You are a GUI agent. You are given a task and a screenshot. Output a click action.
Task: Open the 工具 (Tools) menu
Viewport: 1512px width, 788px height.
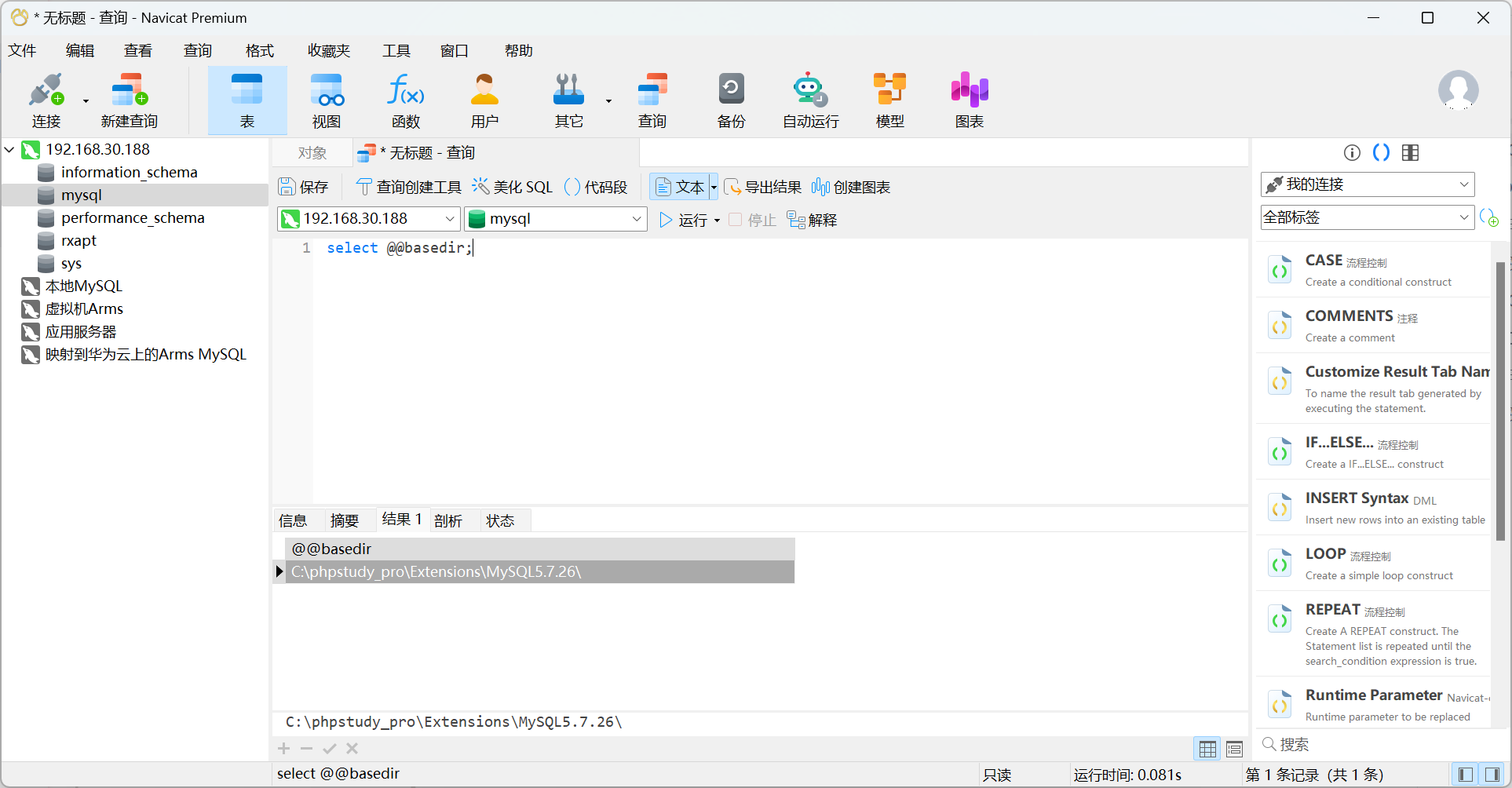click(396, 51)
